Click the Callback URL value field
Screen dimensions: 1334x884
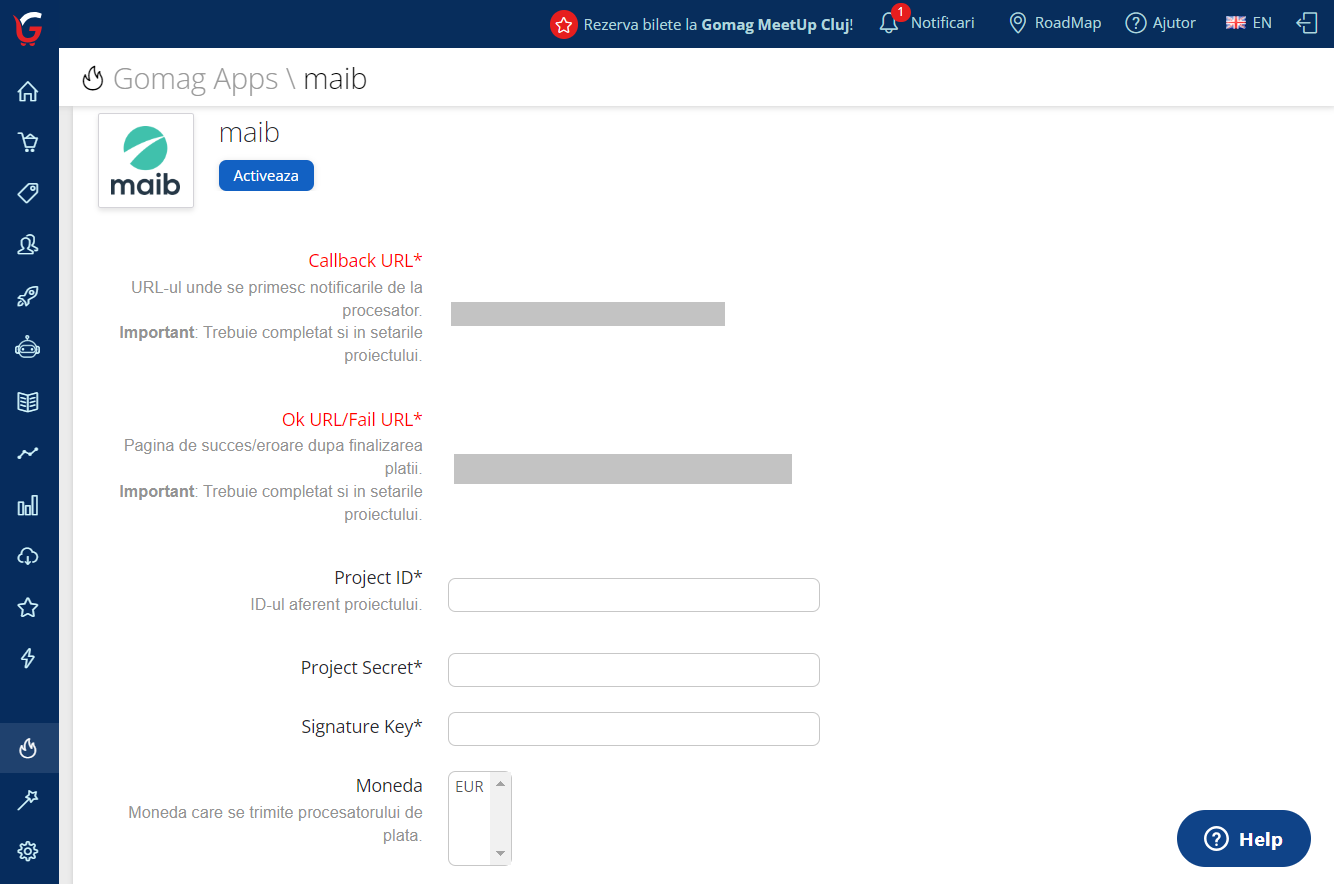588,314
